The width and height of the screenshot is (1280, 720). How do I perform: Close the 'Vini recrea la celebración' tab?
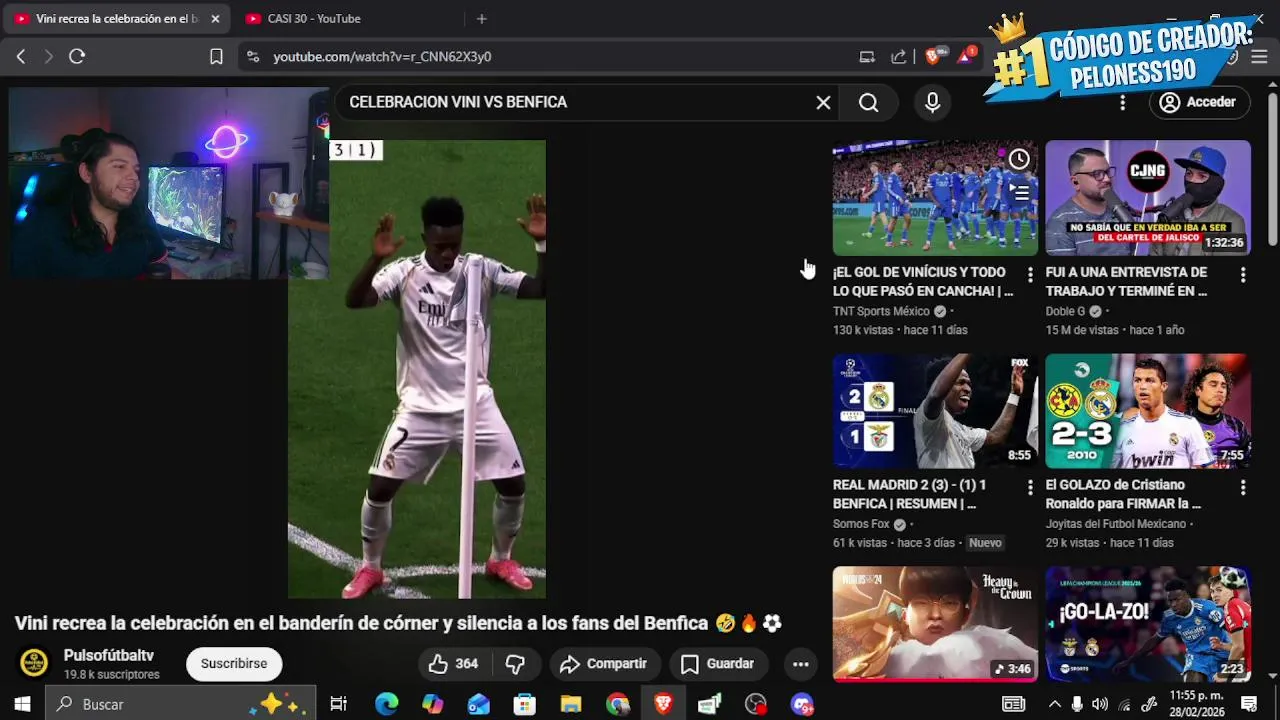click(215, 19)
